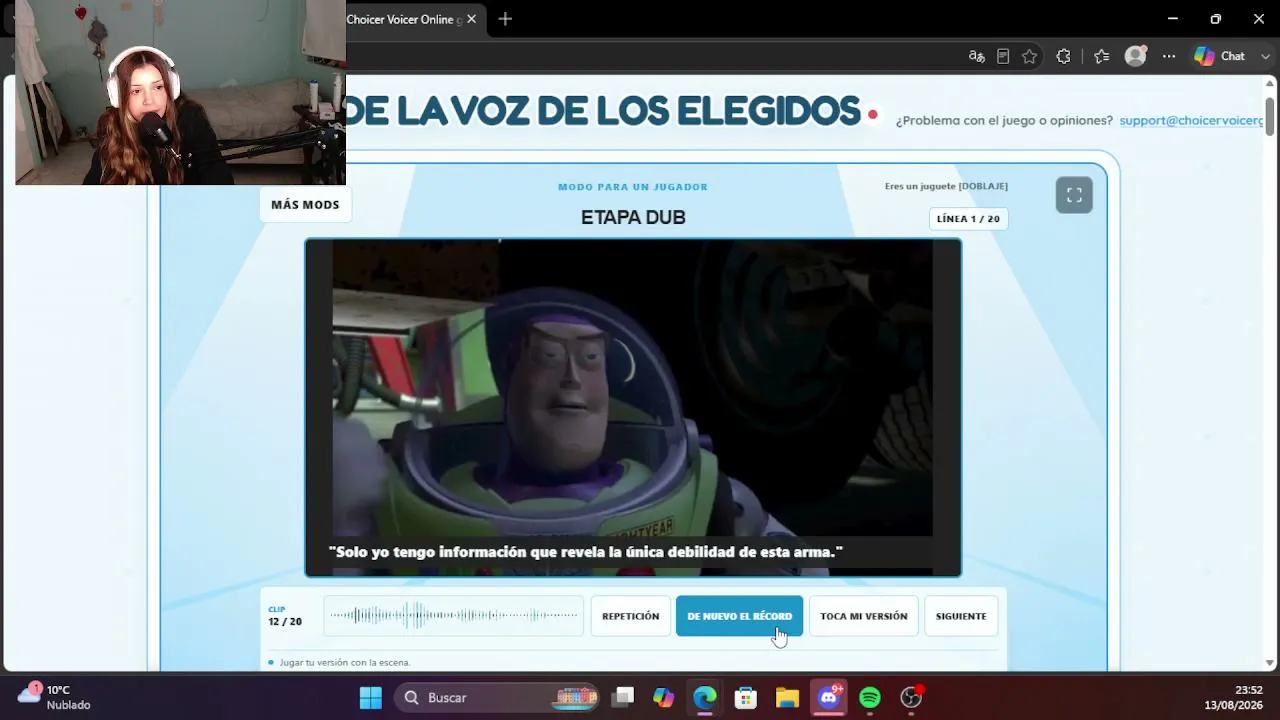Viewport: 1280px width, 720px height.
Task: Add page to favorites star
Action: point(1029,56)
